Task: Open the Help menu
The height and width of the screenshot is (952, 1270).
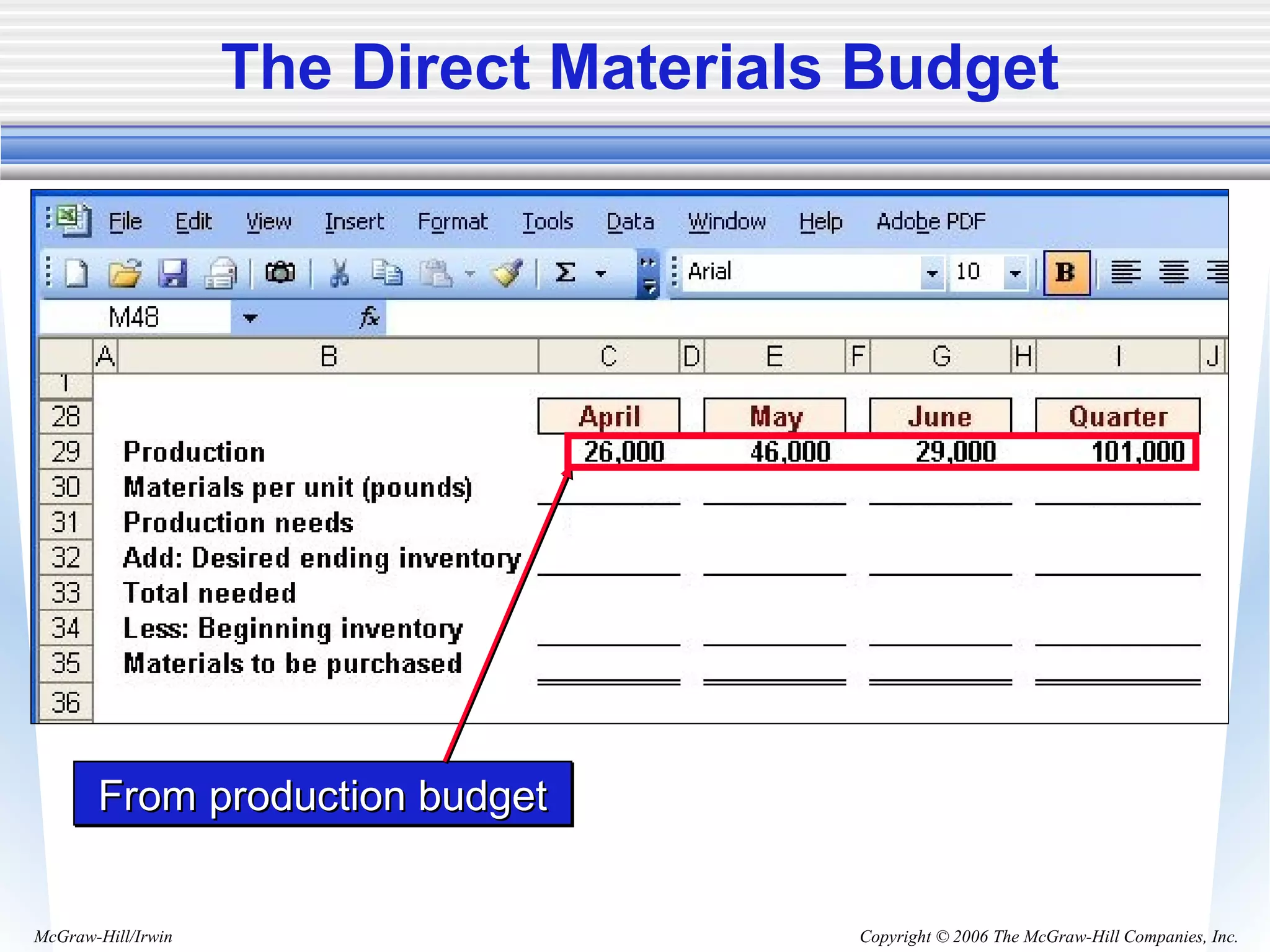Action: click(820, 221)
